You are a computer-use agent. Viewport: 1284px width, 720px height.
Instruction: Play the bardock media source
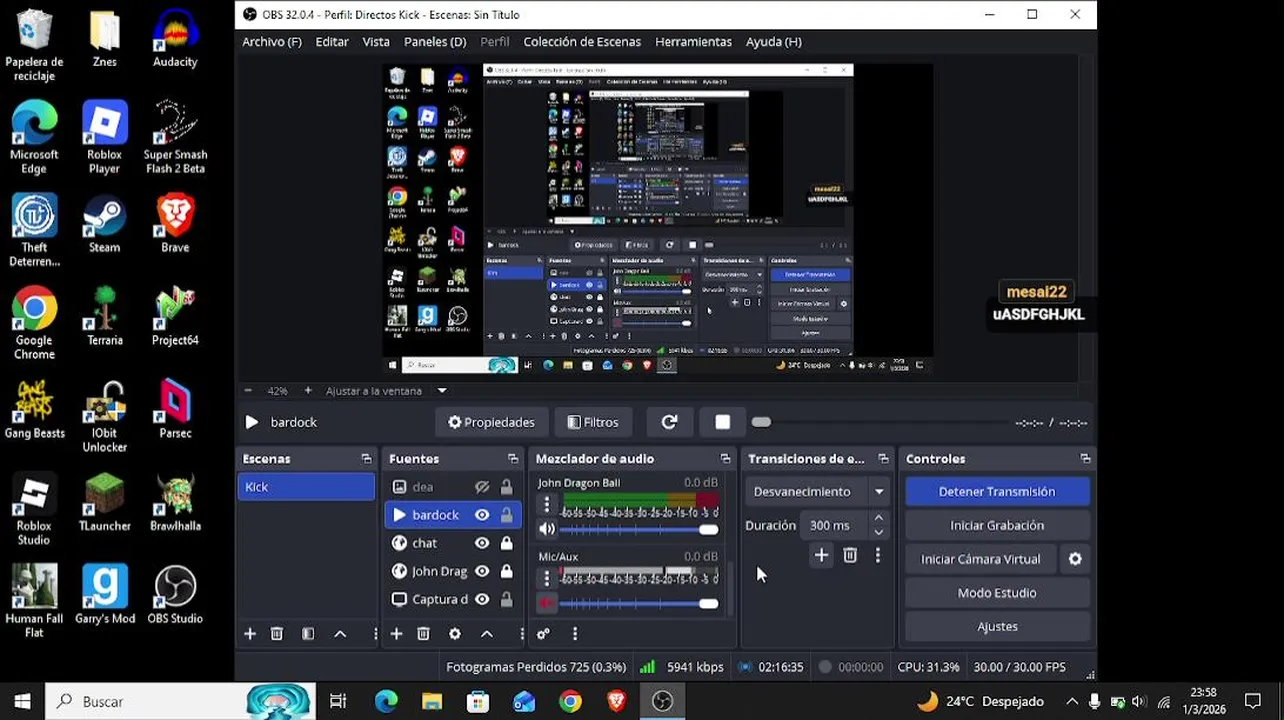252,422
